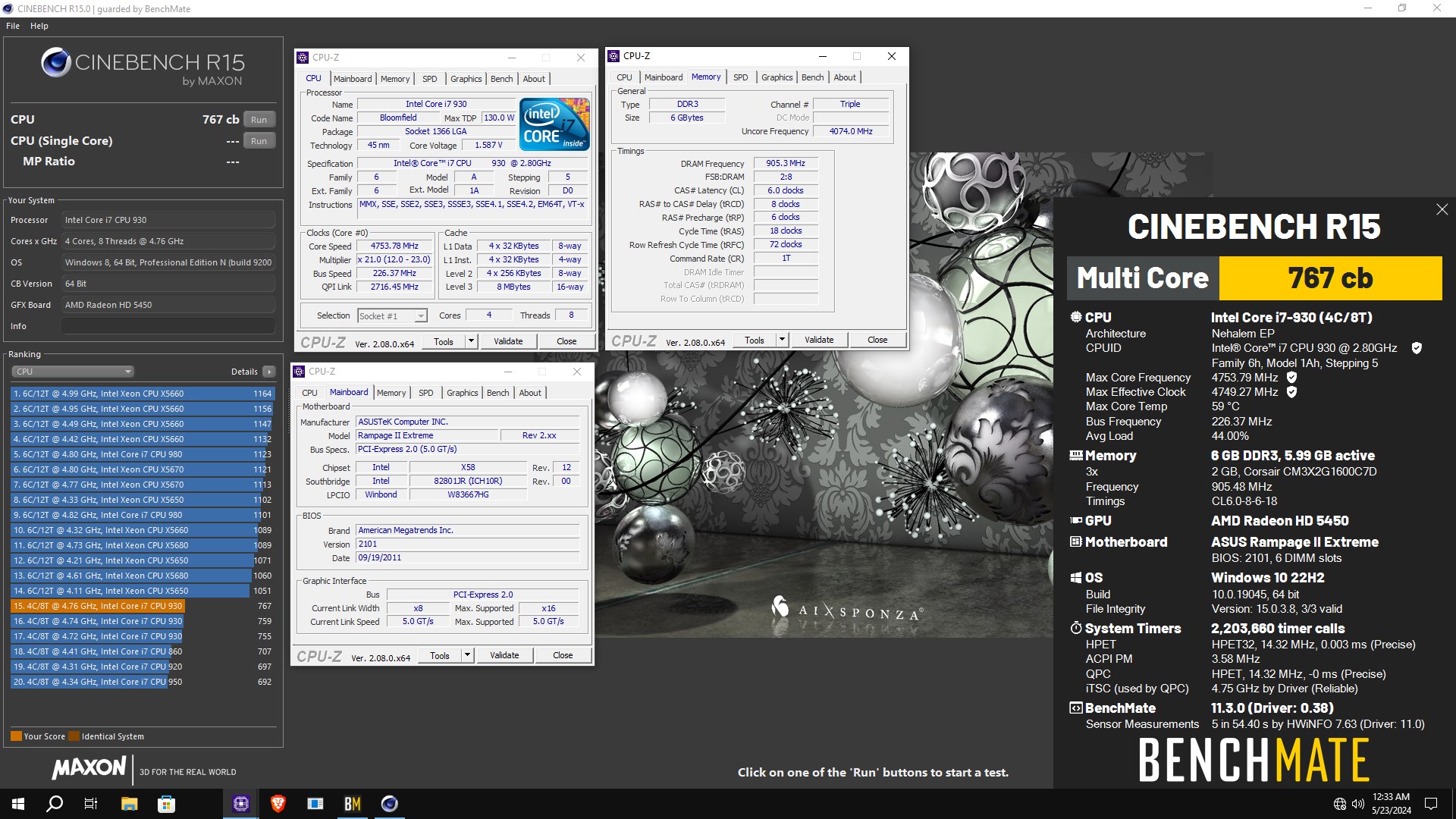Screen dimensions: 1456x819
Task: Click Close button in CPU-Z Memory window
Action: [877, 340]
